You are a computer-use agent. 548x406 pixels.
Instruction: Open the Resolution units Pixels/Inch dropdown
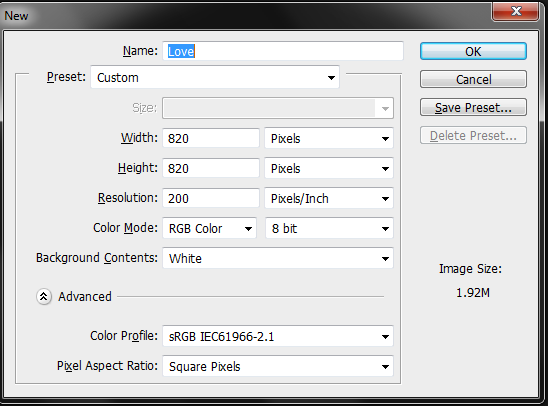pos(329,198)
